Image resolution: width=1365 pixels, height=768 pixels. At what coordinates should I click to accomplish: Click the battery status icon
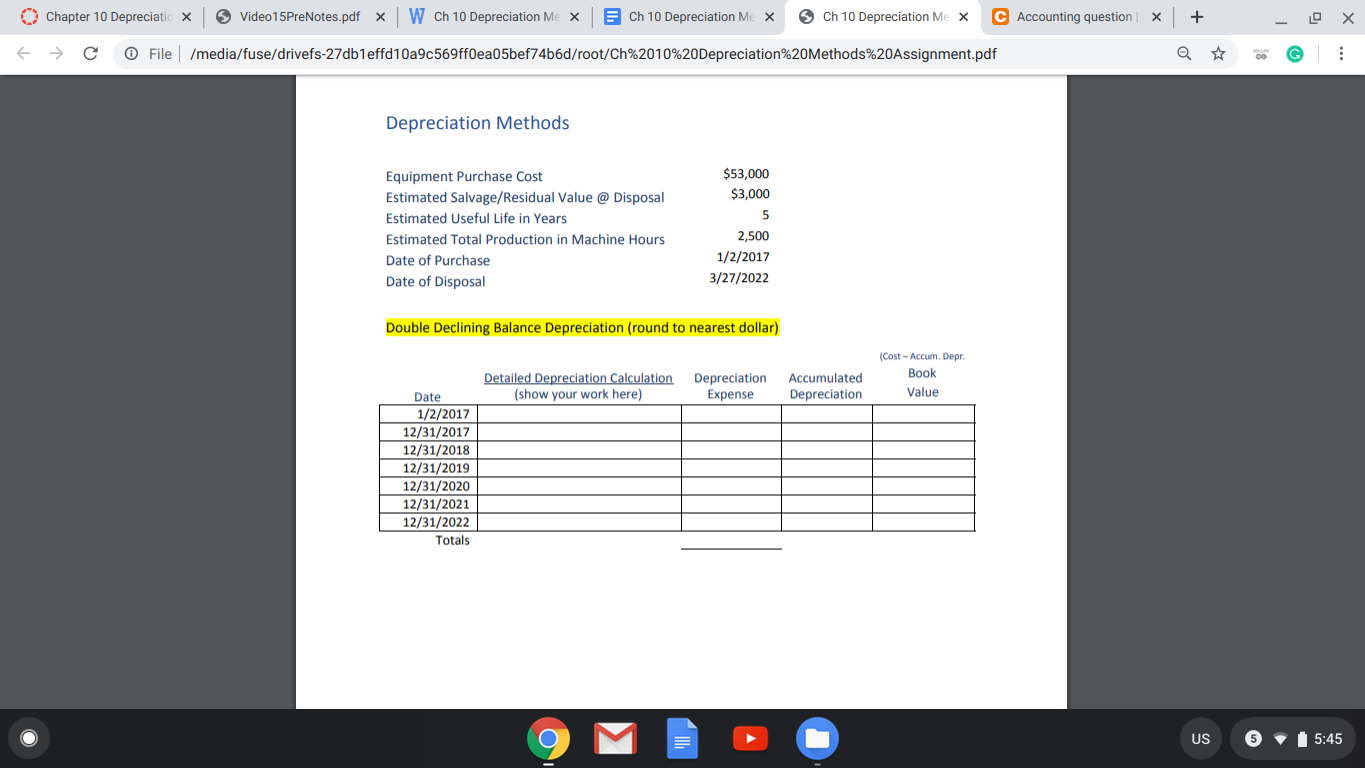[x=1301, y=739]
